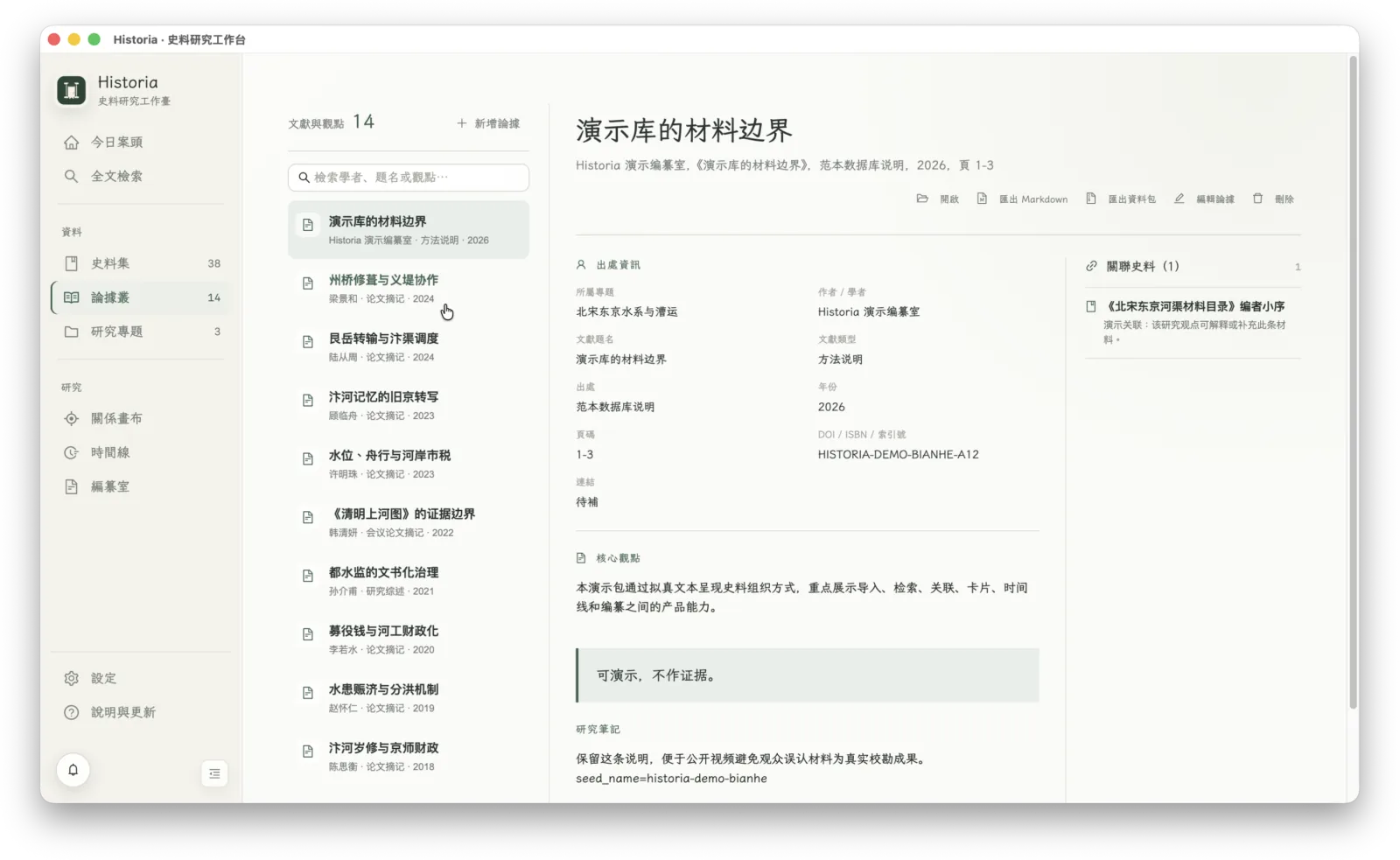
Task: Click the 出處資訊 person icon
Action: pyautogui.click(x=581, y=264)
